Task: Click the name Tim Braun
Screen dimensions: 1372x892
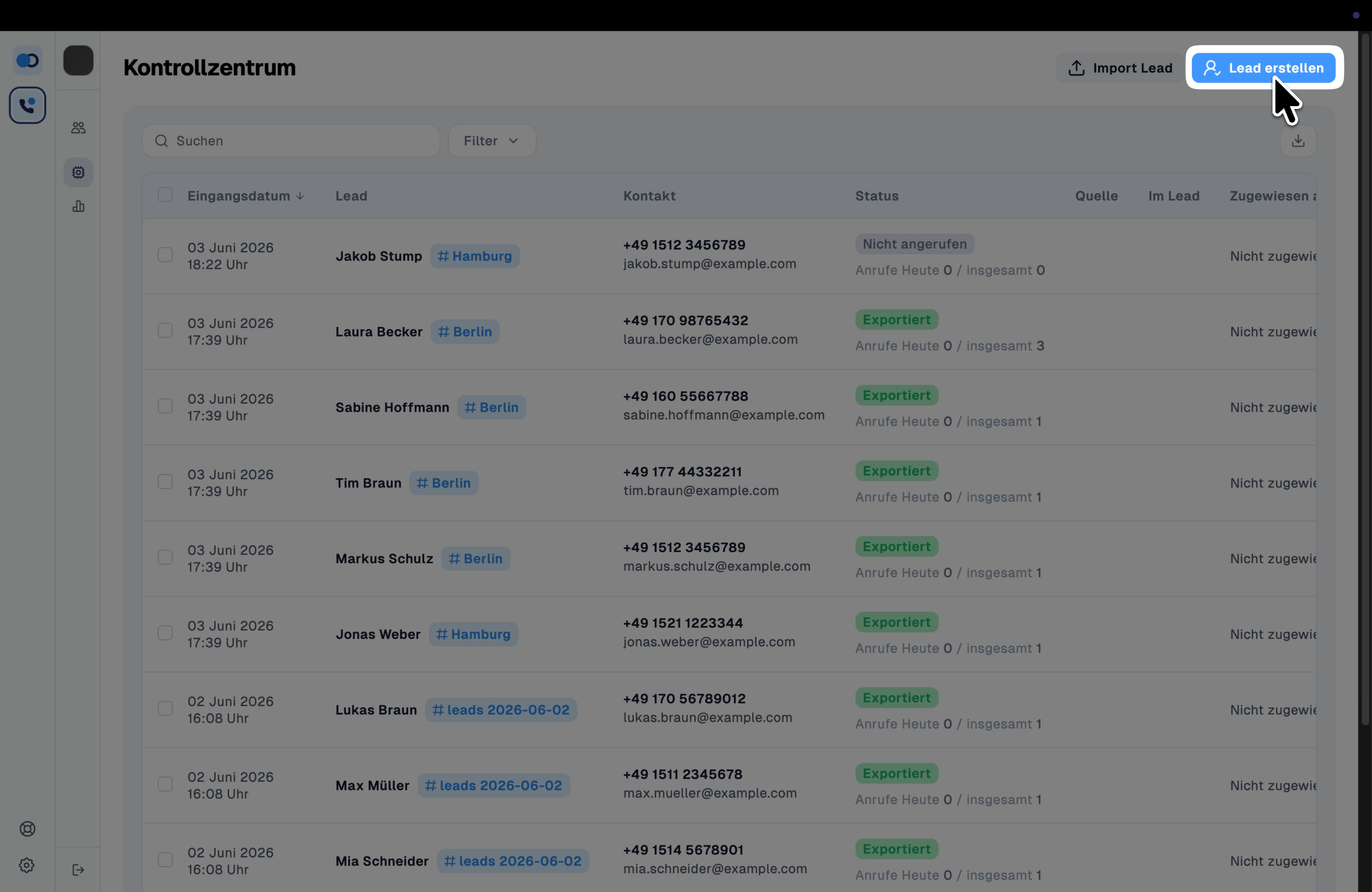Action: pyautogui.click(x=368, y=483)
